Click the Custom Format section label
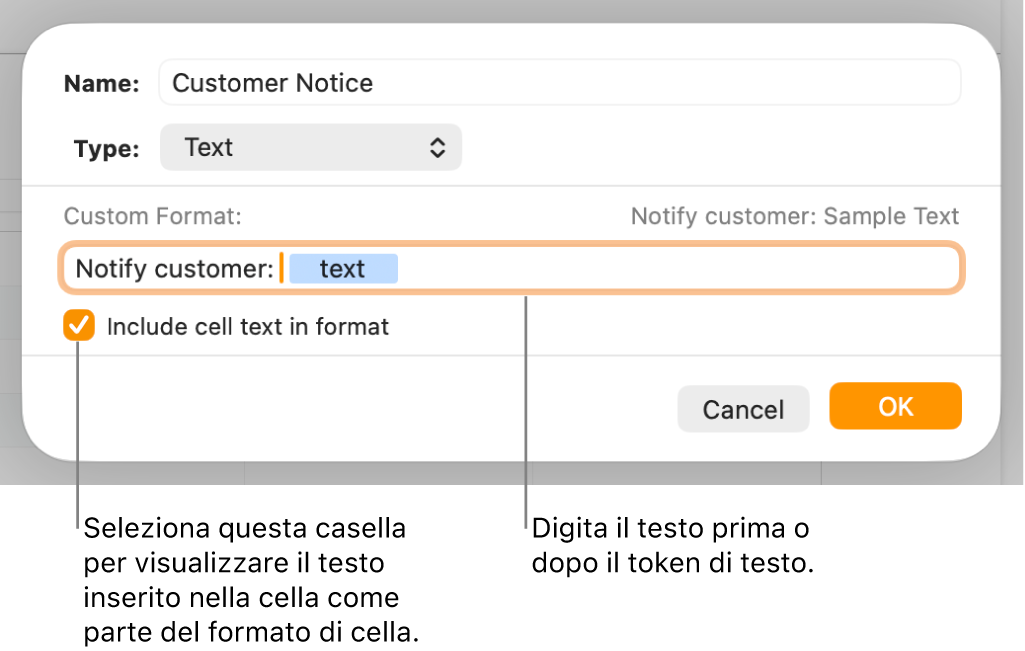 (152, 215)
